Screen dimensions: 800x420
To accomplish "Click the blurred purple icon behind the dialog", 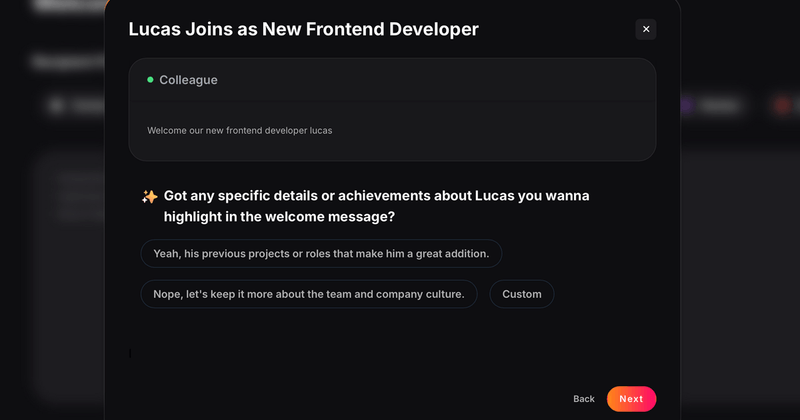I will pos(686,105).
